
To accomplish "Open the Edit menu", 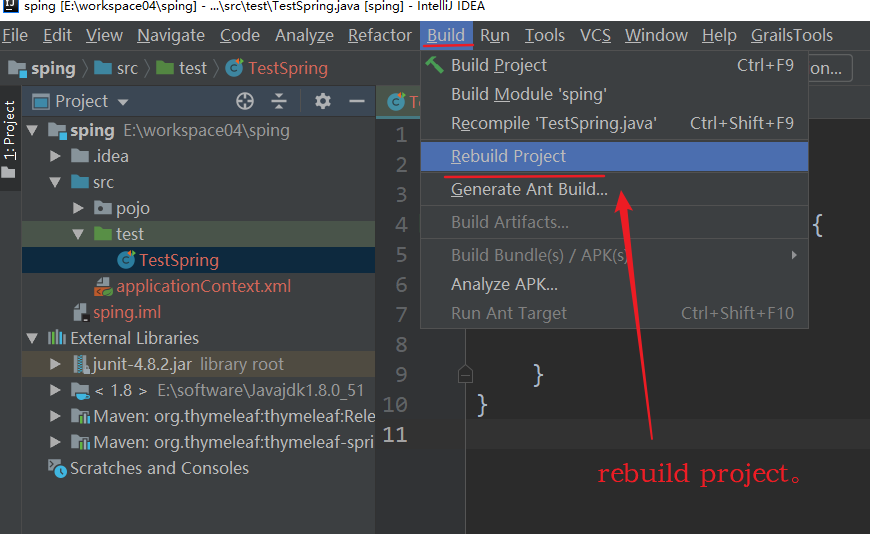I will [x=57, y=35].
